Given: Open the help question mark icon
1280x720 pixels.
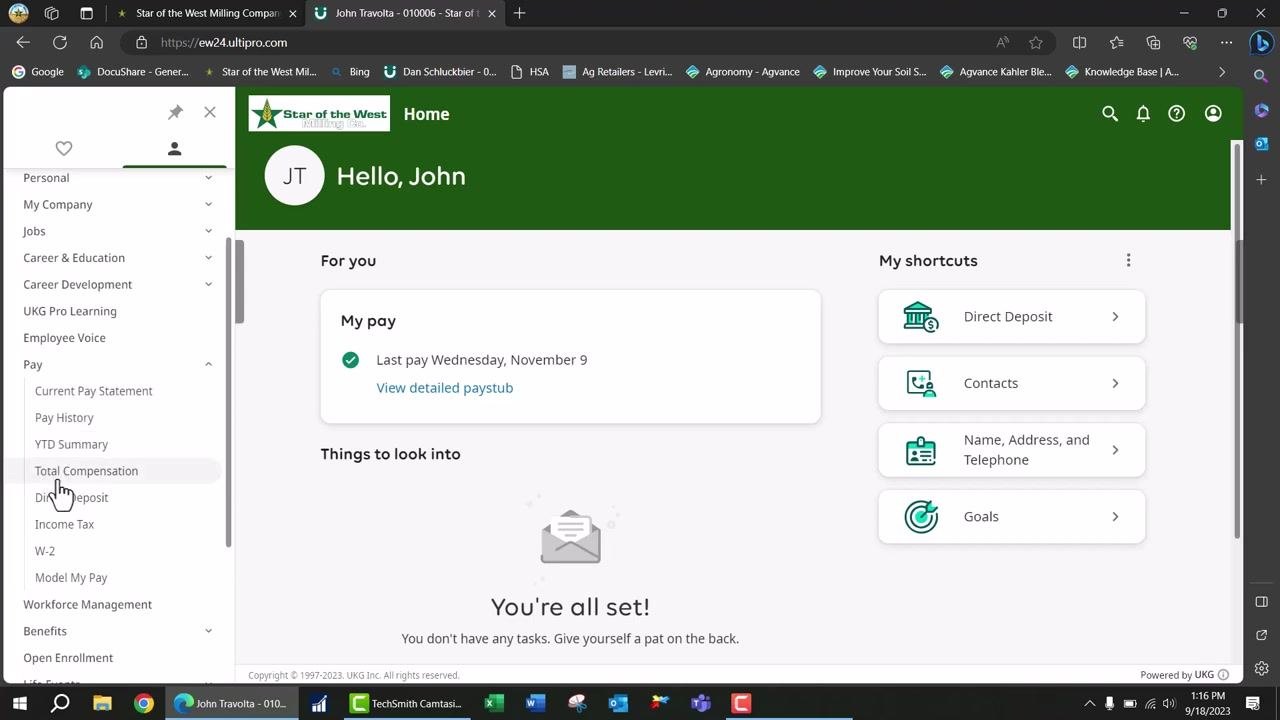Looking at the screenshot, I should pos(1177,114).
